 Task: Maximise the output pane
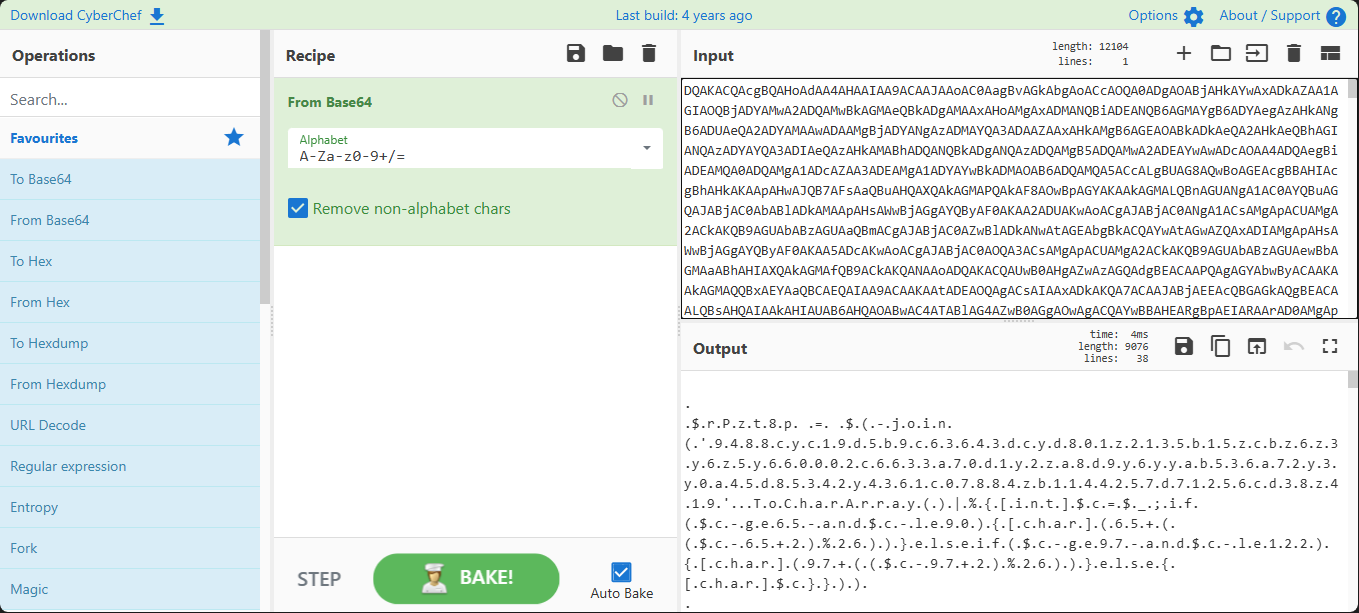[x=1329, y=347]
